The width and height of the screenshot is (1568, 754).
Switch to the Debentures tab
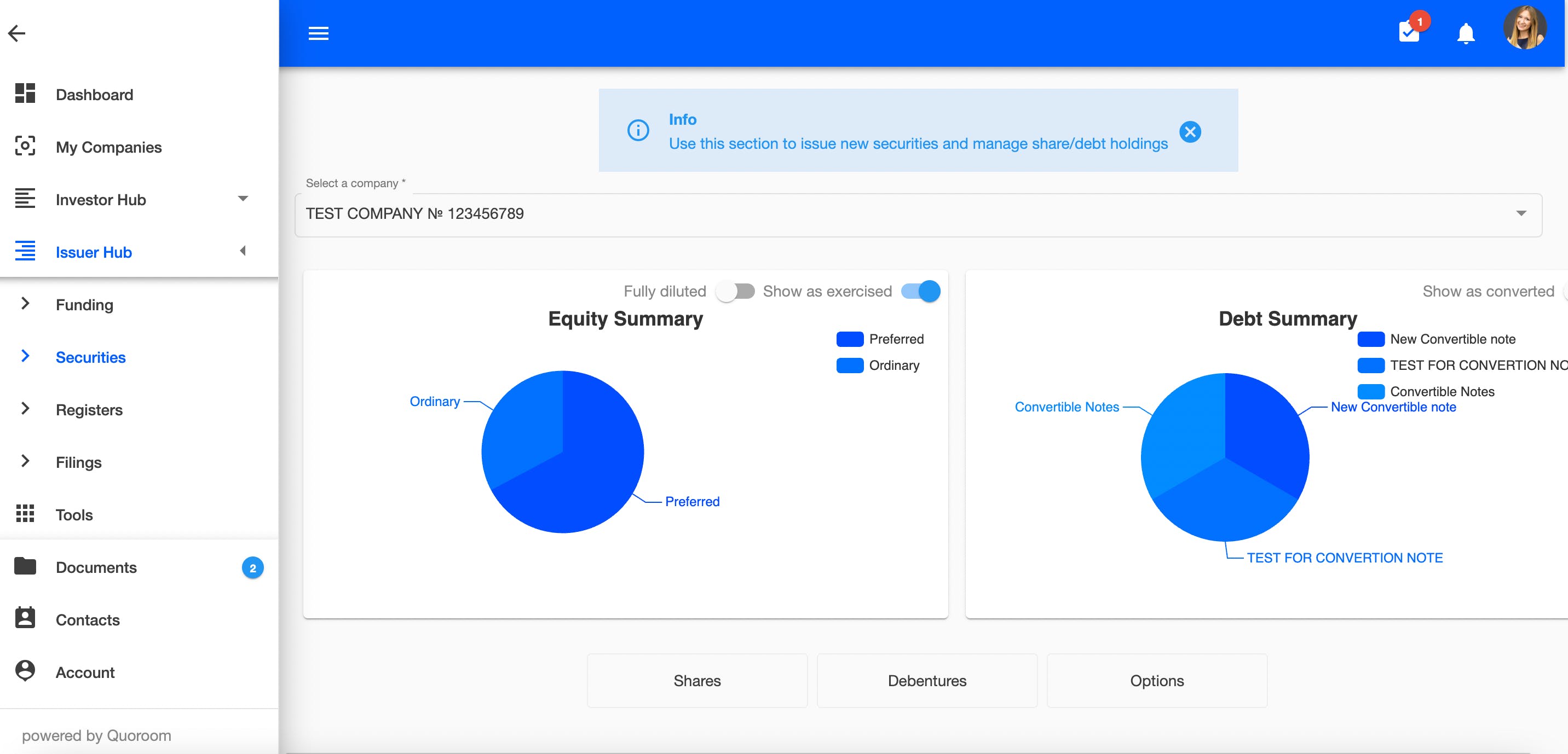[x=926, y=680]
